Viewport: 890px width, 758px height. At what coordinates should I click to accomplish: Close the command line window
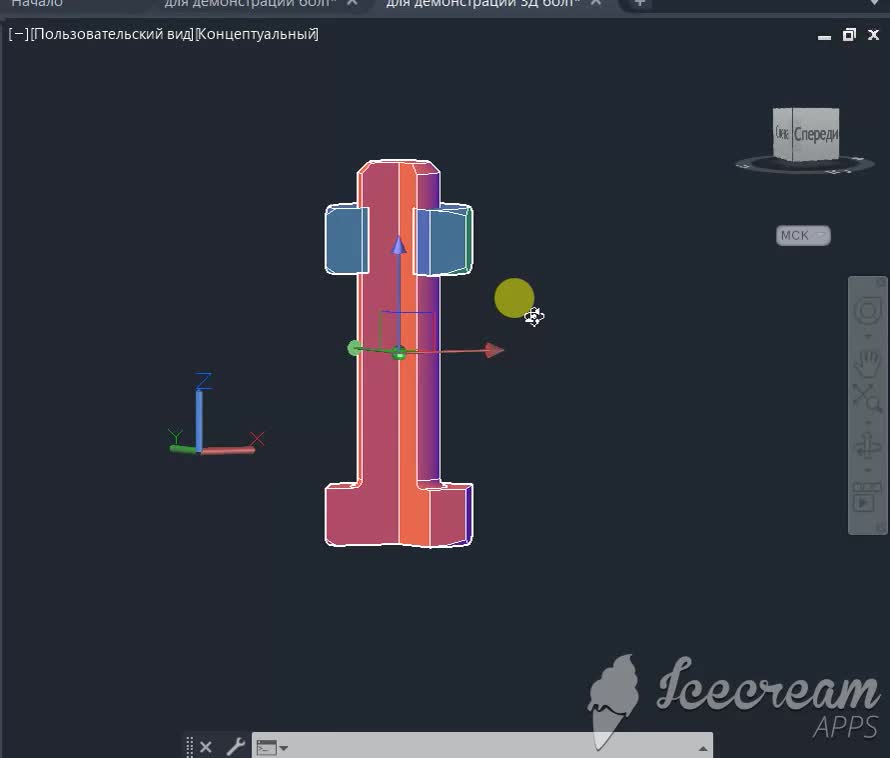tap(206, 747)
